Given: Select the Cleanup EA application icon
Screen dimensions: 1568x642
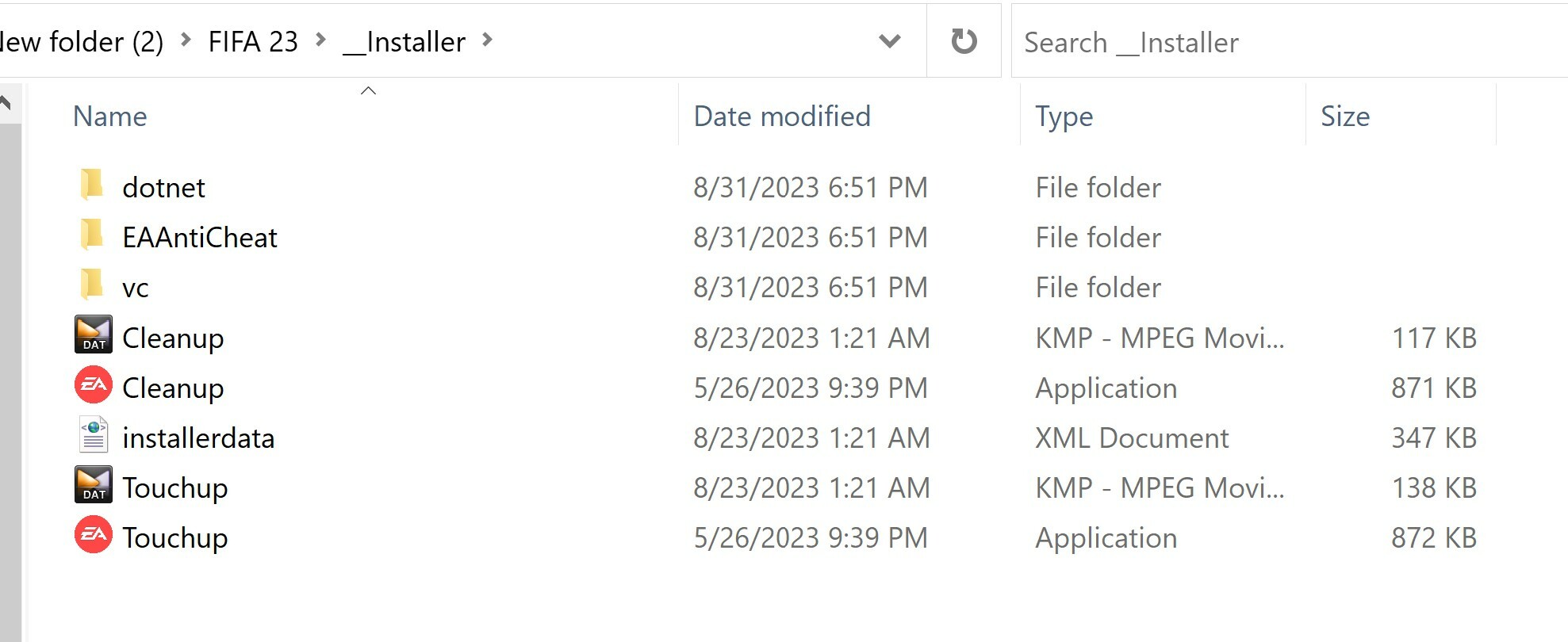Looking at the screenshot, I should coord(94,384).
